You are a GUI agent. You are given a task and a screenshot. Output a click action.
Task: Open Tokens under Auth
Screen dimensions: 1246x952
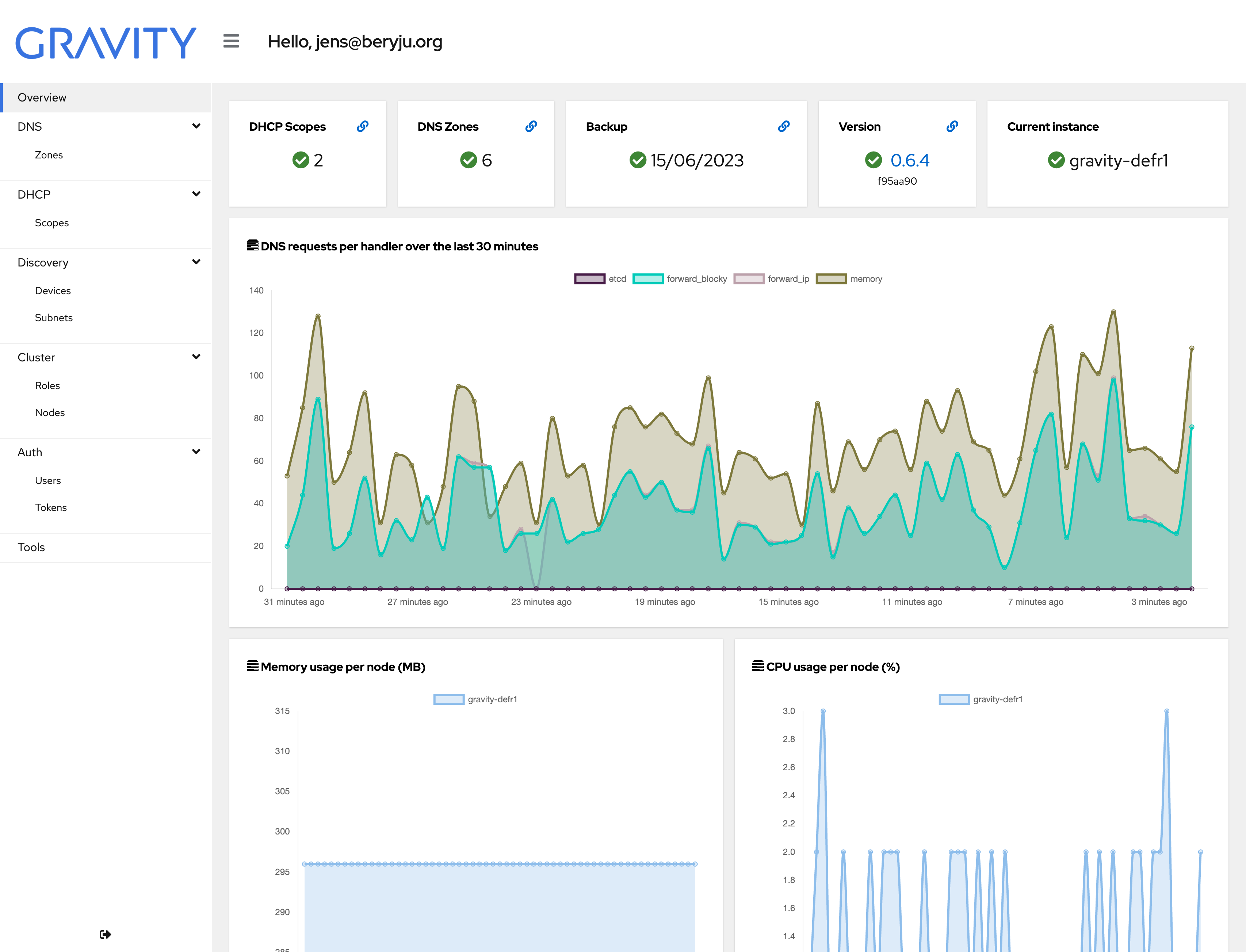(x=51, y=507)
